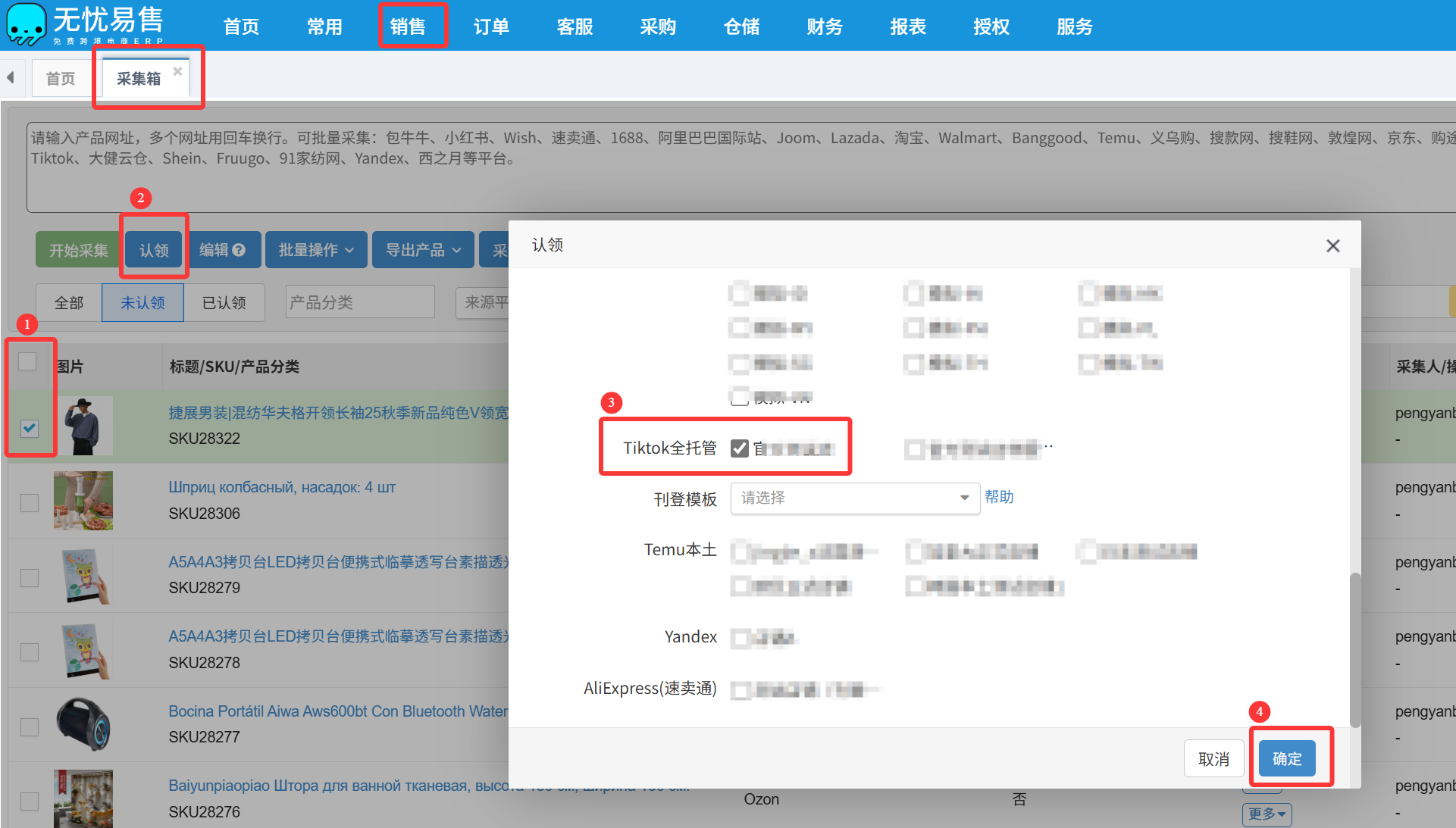Expand the 导出产品 dropdown
The image size is (1456, 828).
(x=423, y=250)
